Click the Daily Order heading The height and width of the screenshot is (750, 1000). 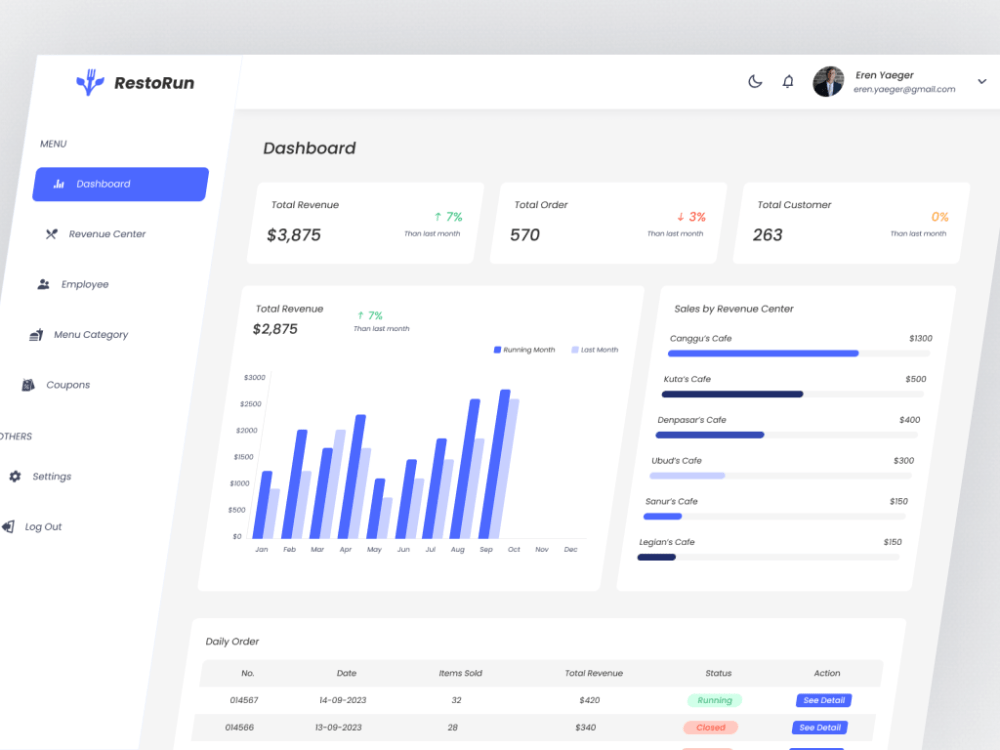(233, 642)
